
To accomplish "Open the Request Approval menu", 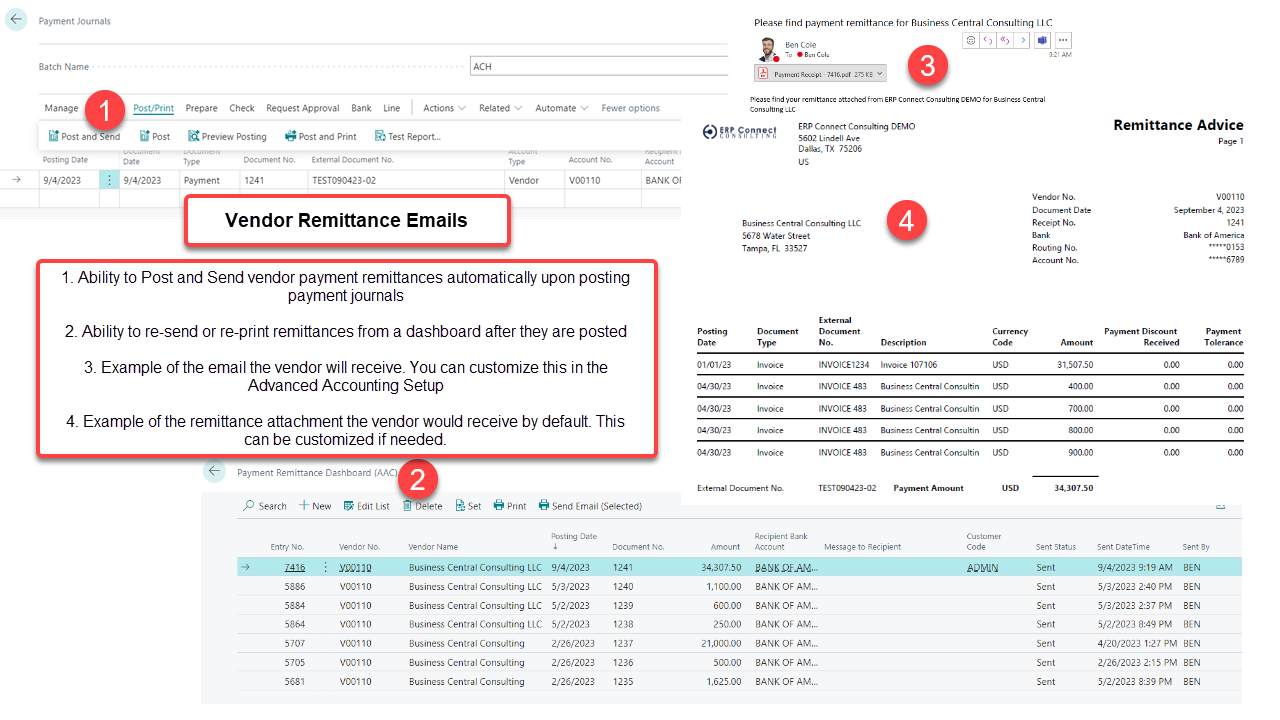I will pyautogui.click(x=303, y=108).
